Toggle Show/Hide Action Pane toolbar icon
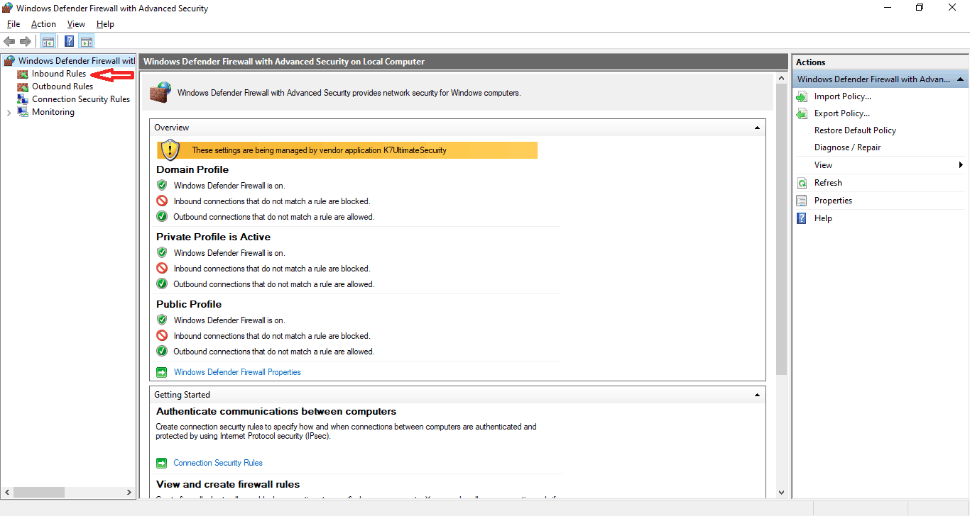This screenshot has height=516, width=970. click(x=87, y=41)
